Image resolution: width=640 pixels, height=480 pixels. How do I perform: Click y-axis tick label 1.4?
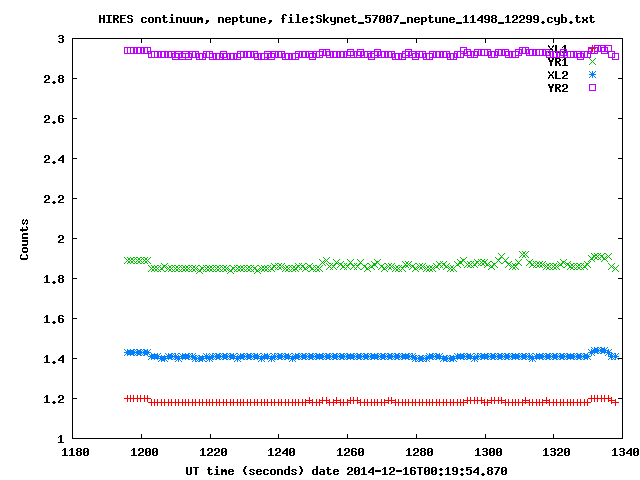click(54, 359)
